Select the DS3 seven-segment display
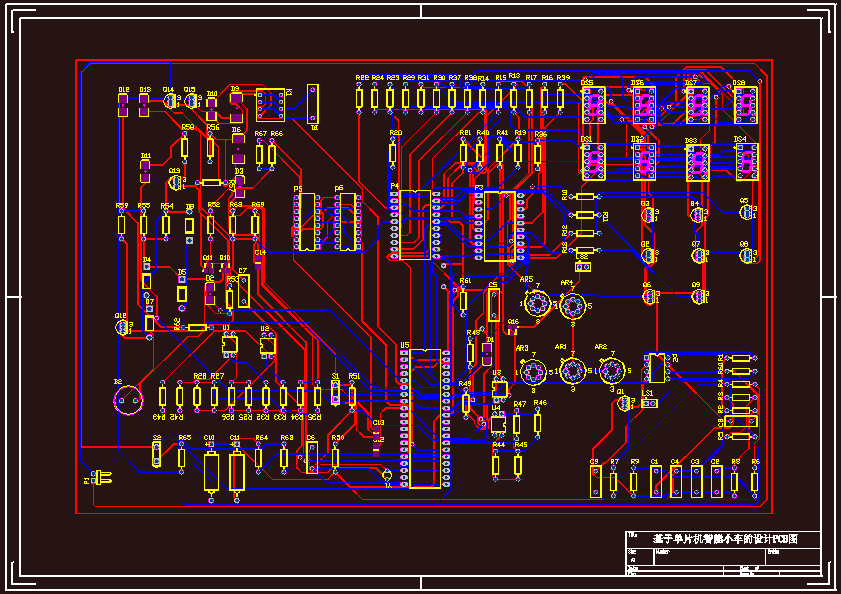This screenshot has width=841, height=594. click(698, 163)
